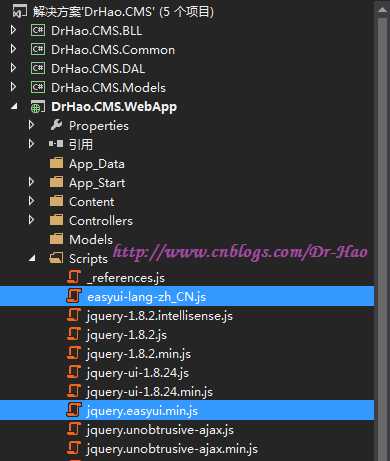The height and width of the screenshot is (461, 390).
Task: Click the vertical scrollbar track
Action: [382, 240]
